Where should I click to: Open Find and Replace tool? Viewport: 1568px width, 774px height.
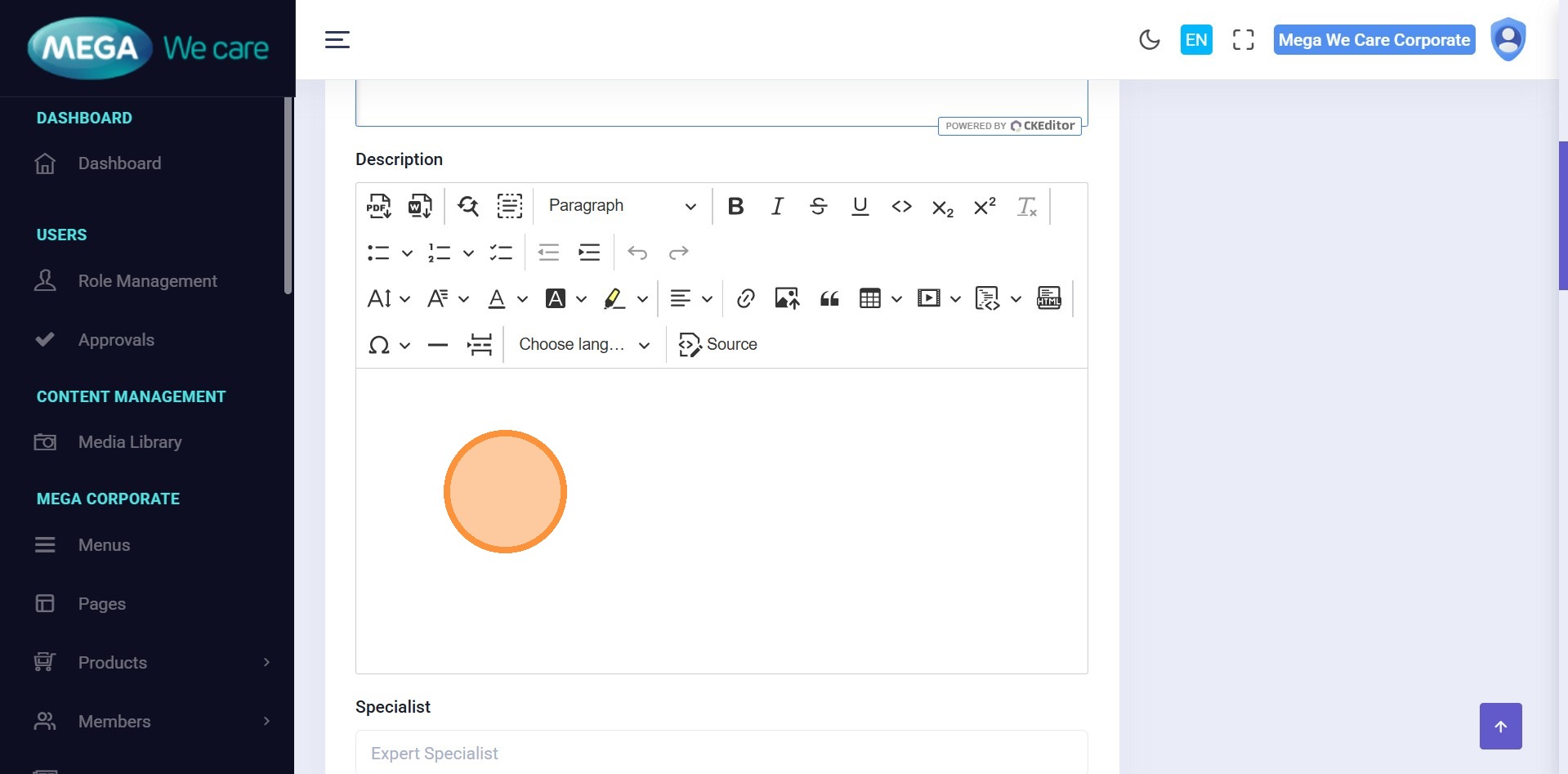pyautogui.click(x=468, y=206)
